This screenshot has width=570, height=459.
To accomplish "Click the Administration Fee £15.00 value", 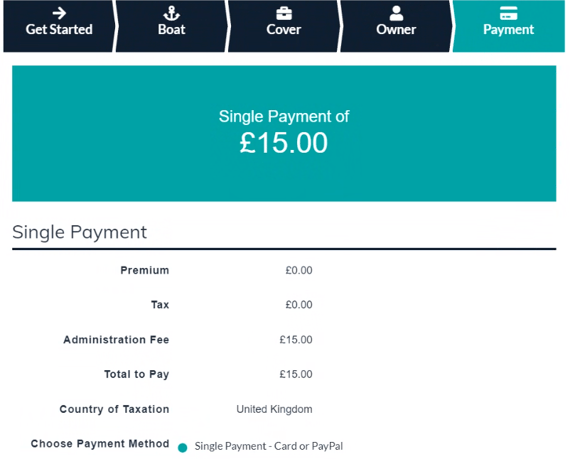I will click(296, 340).
